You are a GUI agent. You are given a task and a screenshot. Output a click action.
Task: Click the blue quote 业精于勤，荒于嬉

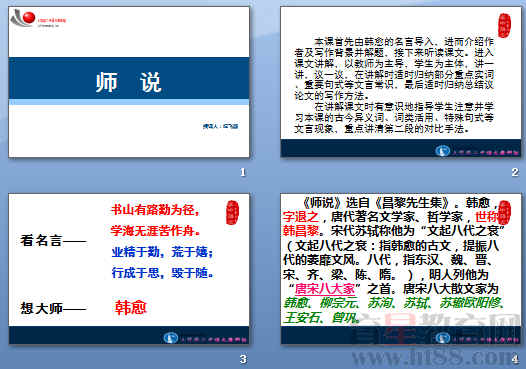pos(162,252)
